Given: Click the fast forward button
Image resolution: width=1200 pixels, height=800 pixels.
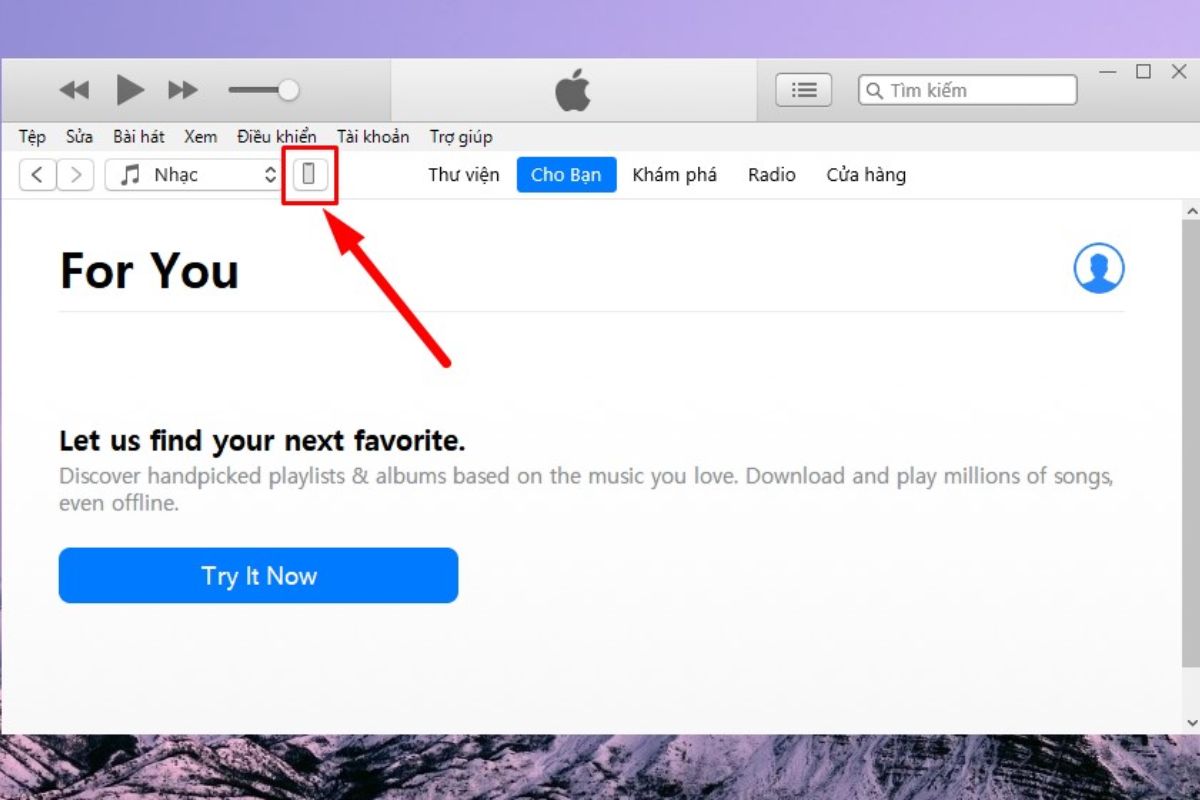Looking at the screenshot, I should pos(183,89).
